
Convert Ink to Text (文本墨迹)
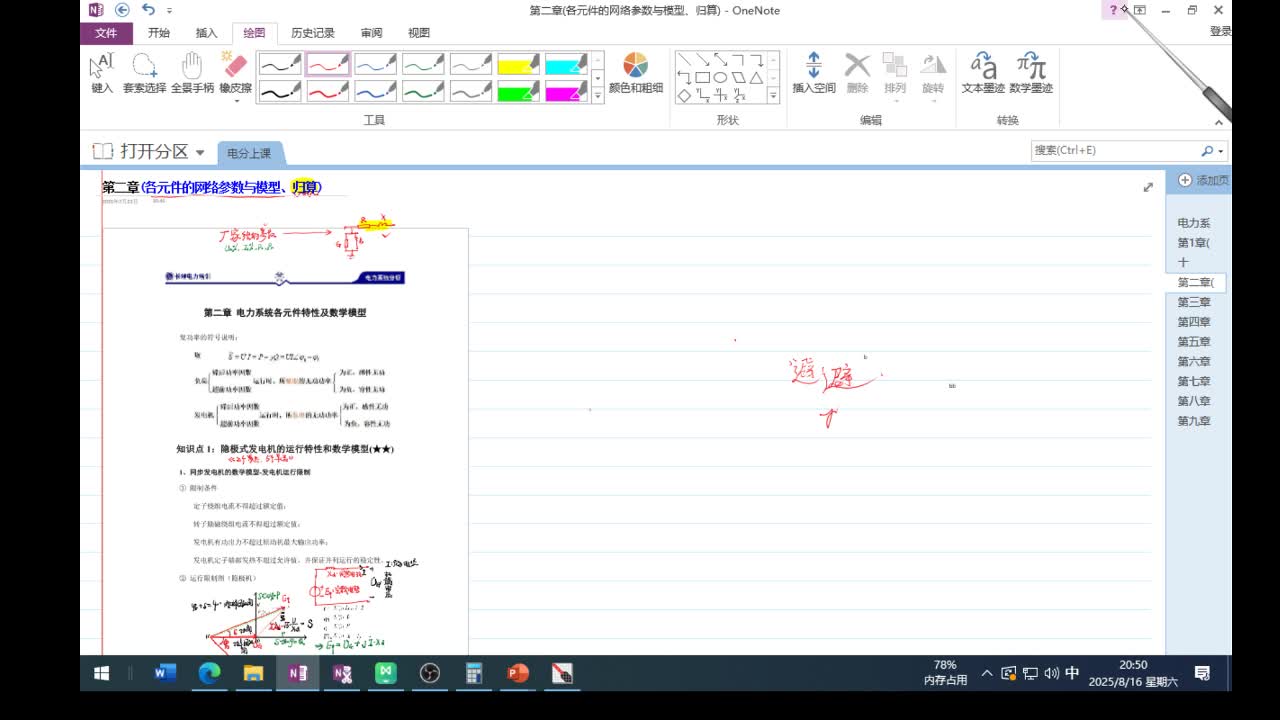pos(983,74)
